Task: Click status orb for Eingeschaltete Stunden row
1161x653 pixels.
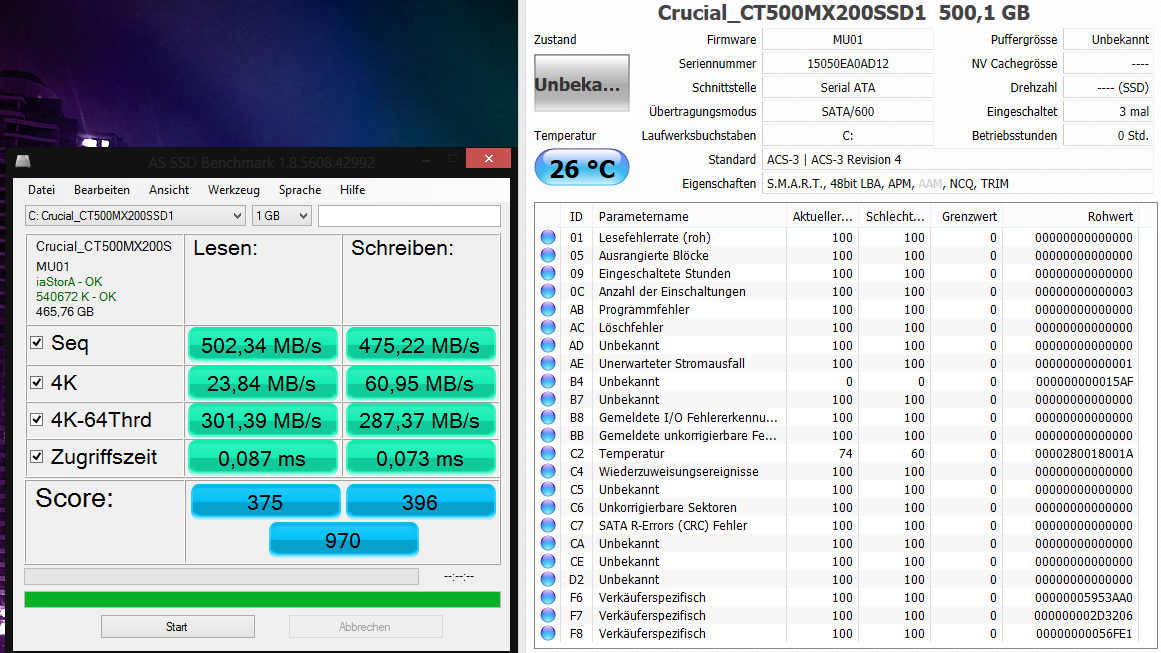Action: point(548,272)
